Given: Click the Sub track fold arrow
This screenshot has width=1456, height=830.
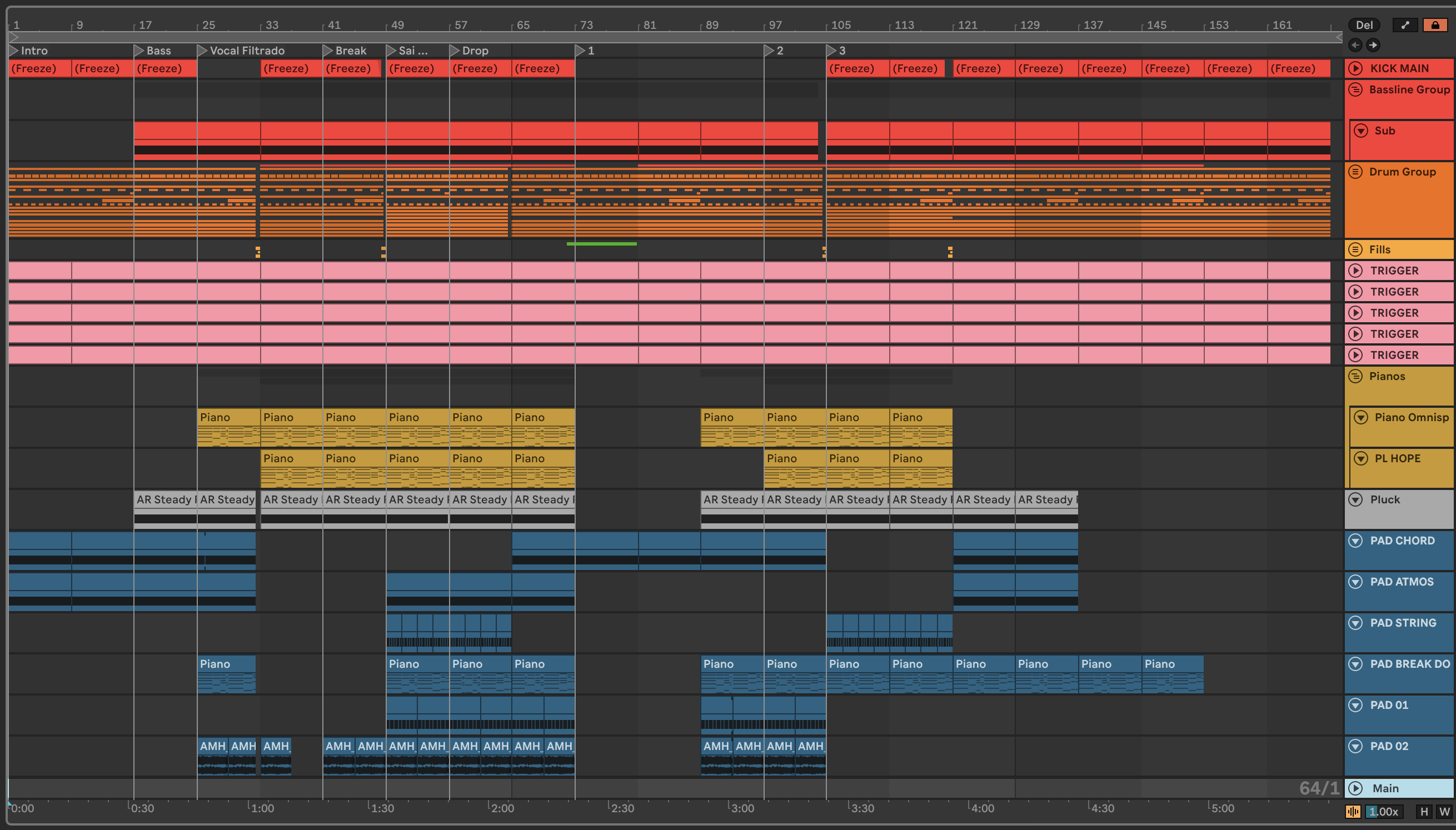Looking at the screenshot, I should [x=1361, y=131].
